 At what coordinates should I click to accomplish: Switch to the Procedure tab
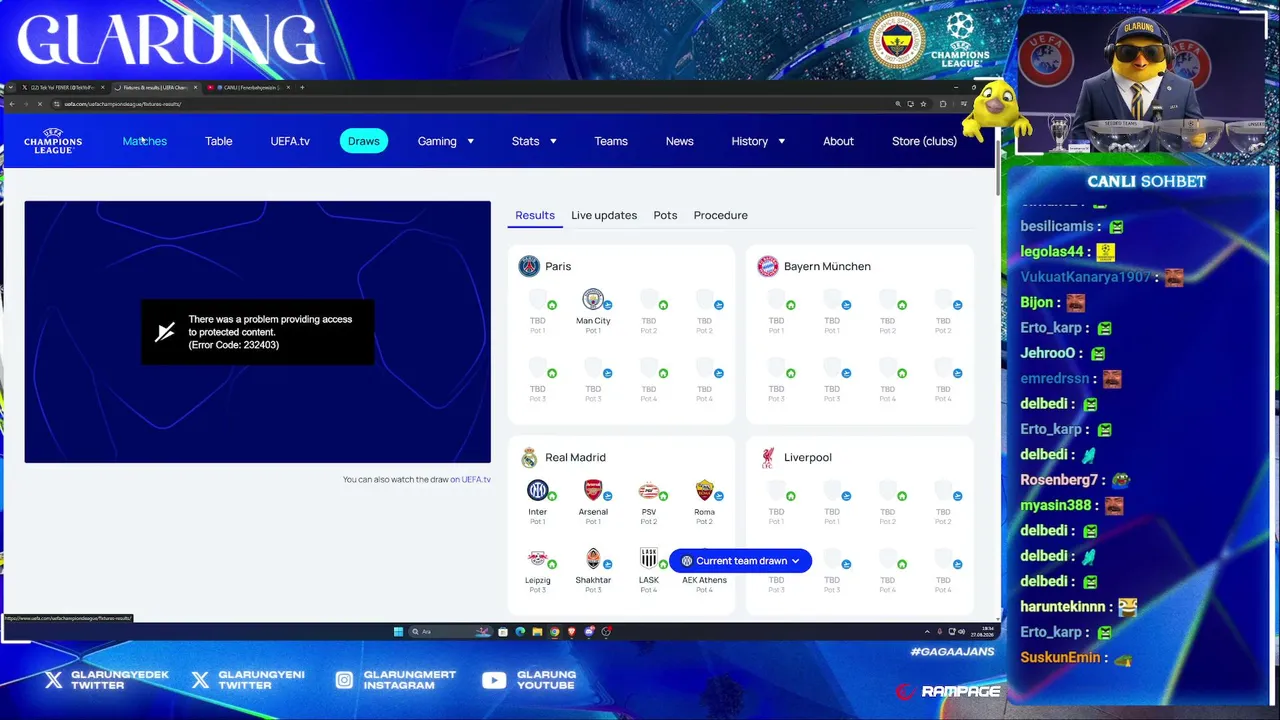click(x=721, y=215)
